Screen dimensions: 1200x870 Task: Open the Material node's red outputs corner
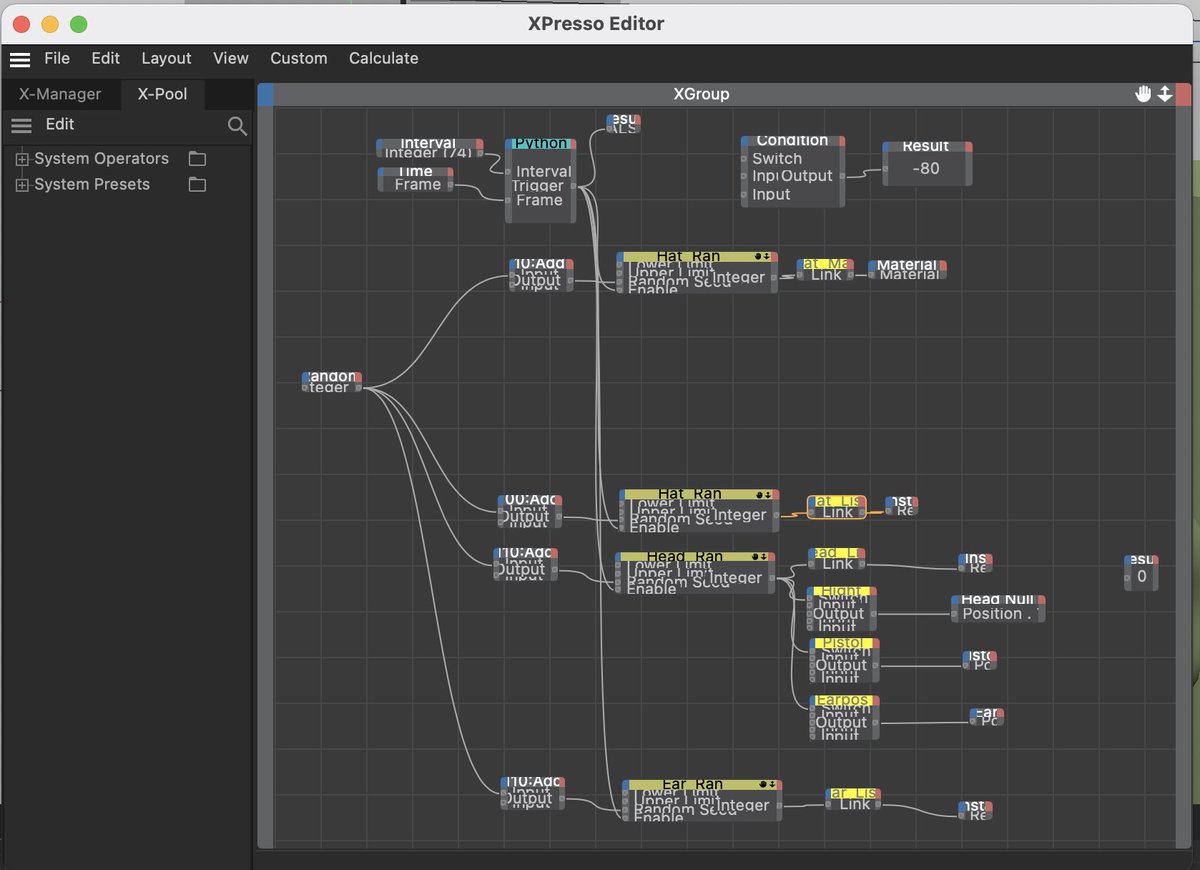[x=942, y=265]
